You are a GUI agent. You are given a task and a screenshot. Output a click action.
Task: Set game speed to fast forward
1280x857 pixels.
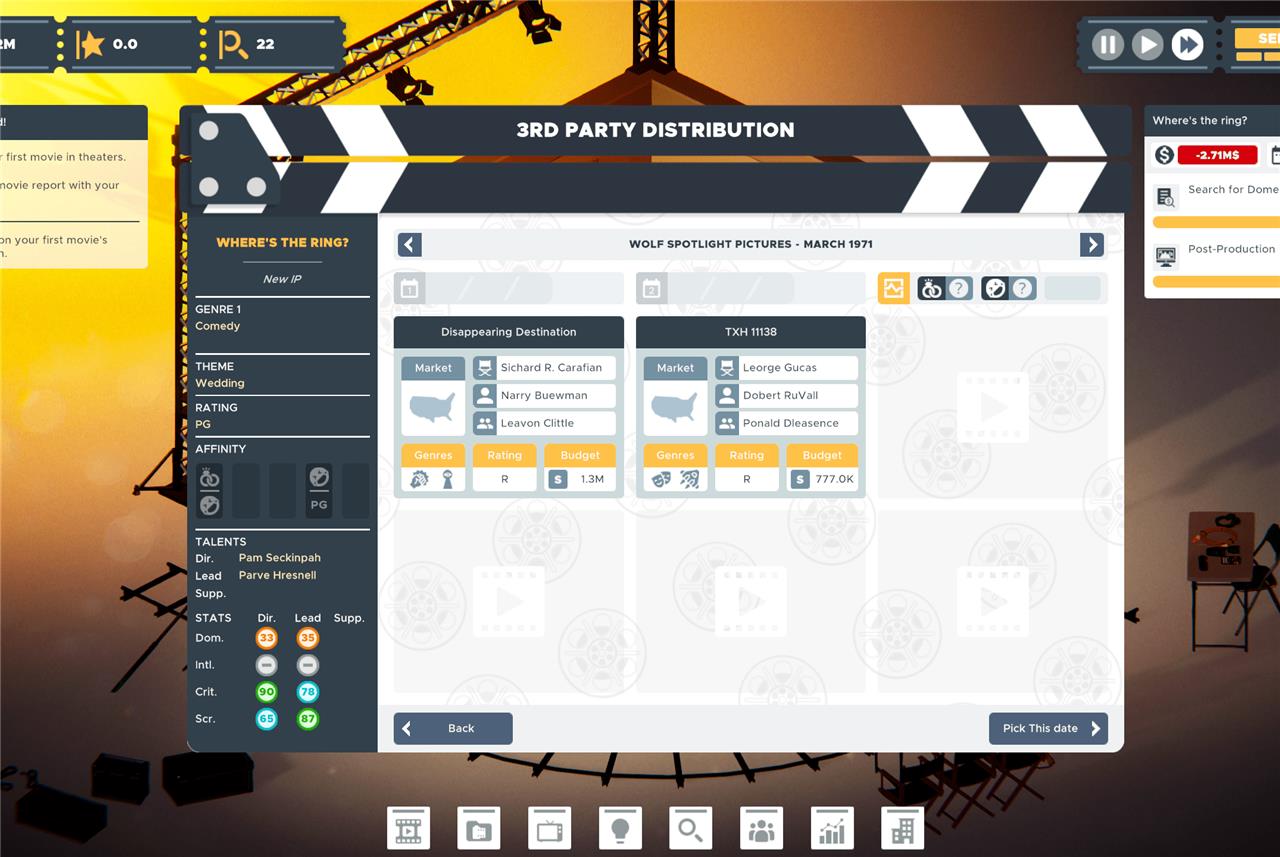(x=1187, y=45)
